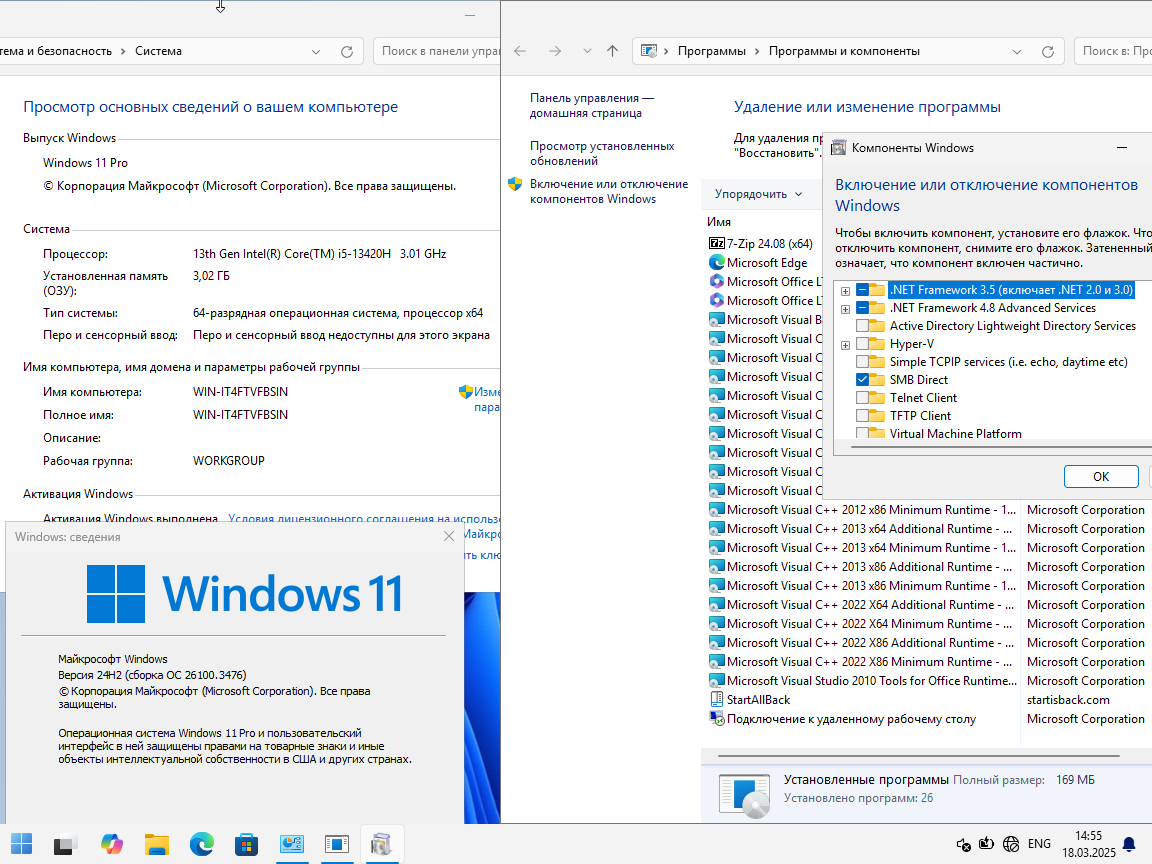Click the Windows Start button
The height and width of the screenshot is (864, 1152).
pos(21,844)
